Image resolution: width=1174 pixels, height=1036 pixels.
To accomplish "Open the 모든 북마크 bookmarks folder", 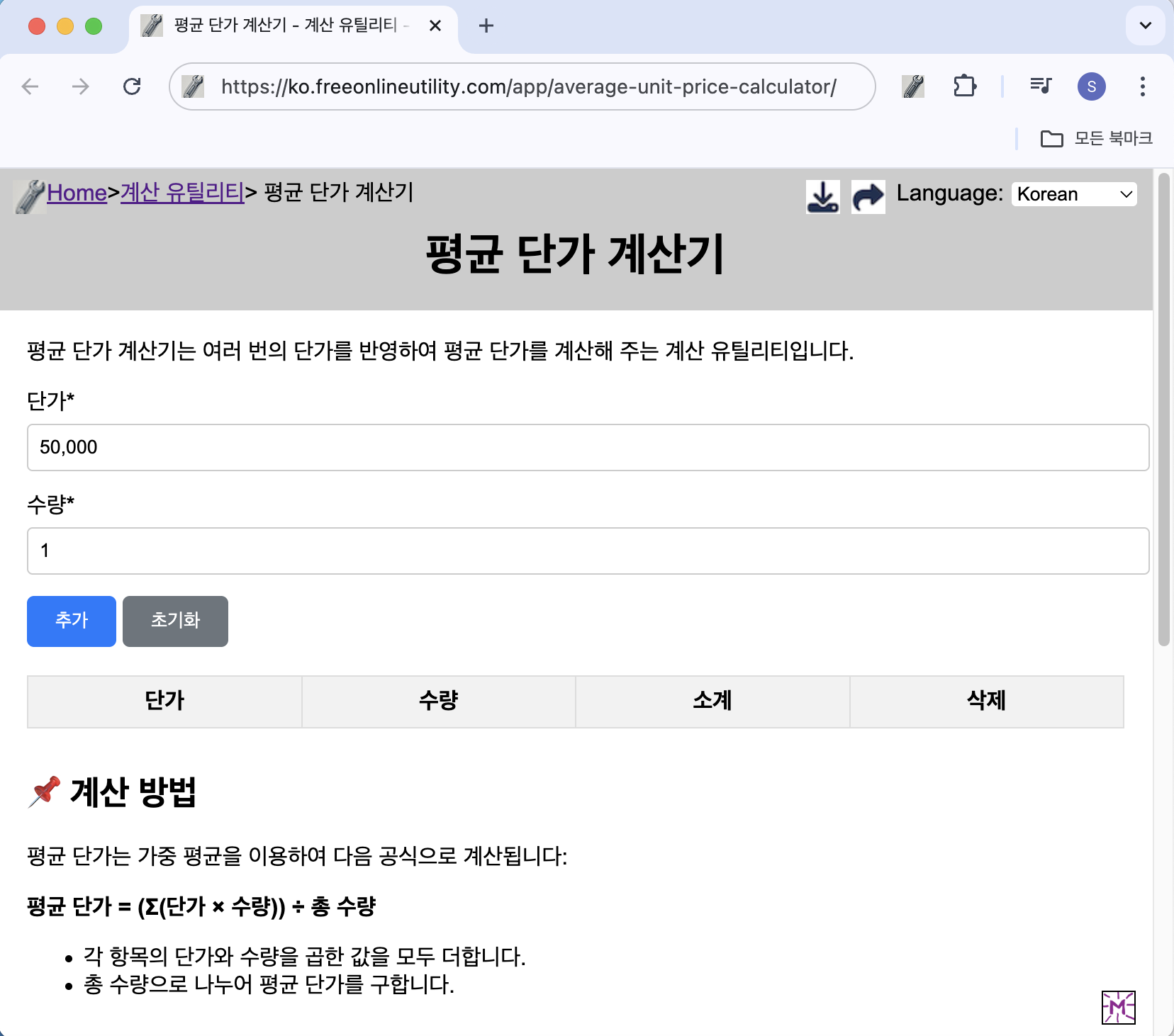I will [x=1096, y=138].
